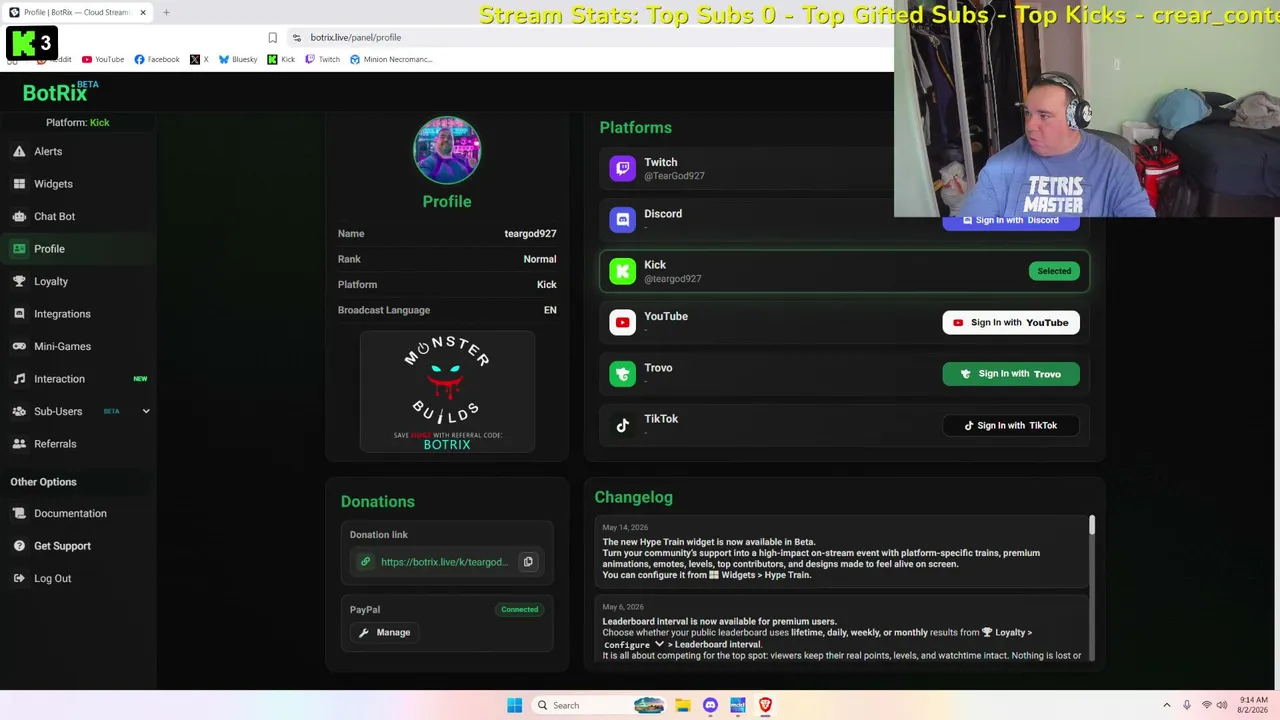Manage the PayPal connection

pyautogui.click(x=385, y=632)
